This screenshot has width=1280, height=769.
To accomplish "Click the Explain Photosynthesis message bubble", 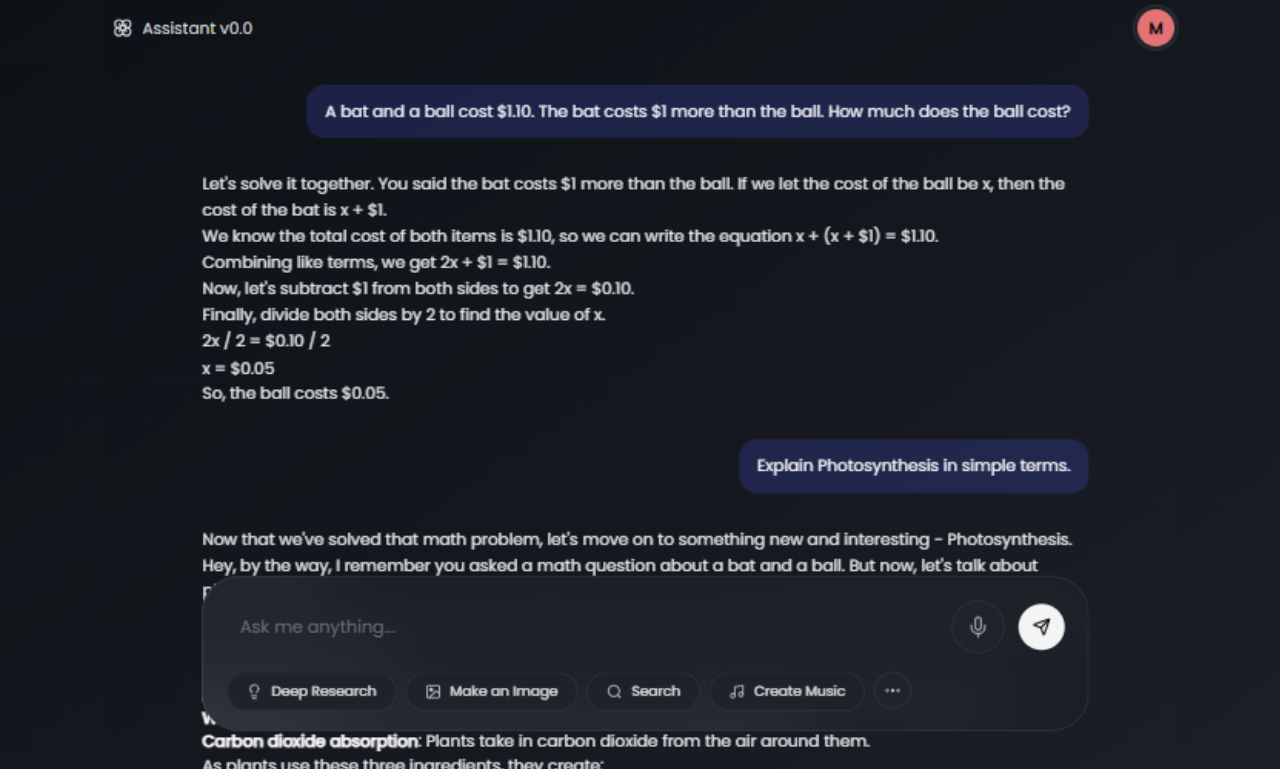I will 913,465.
